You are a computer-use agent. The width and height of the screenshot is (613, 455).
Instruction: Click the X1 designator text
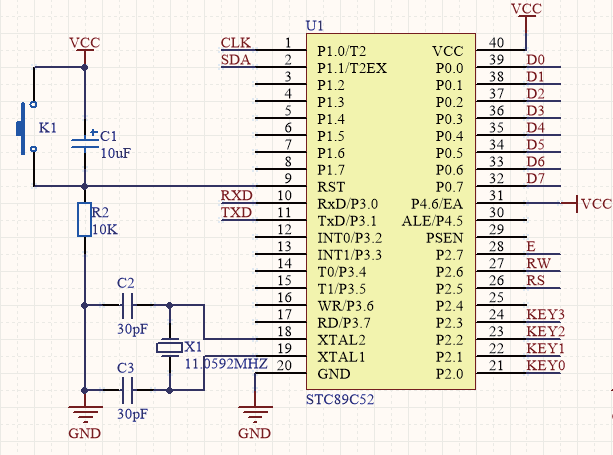193,347
